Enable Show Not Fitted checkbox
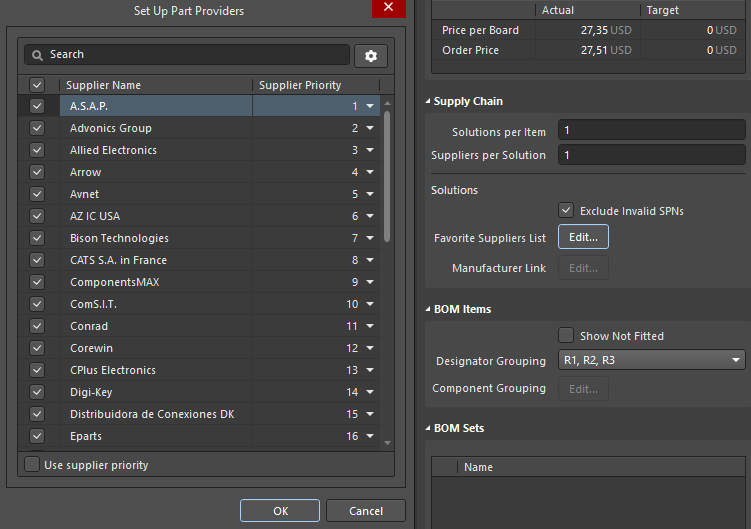 pos(566,335)
